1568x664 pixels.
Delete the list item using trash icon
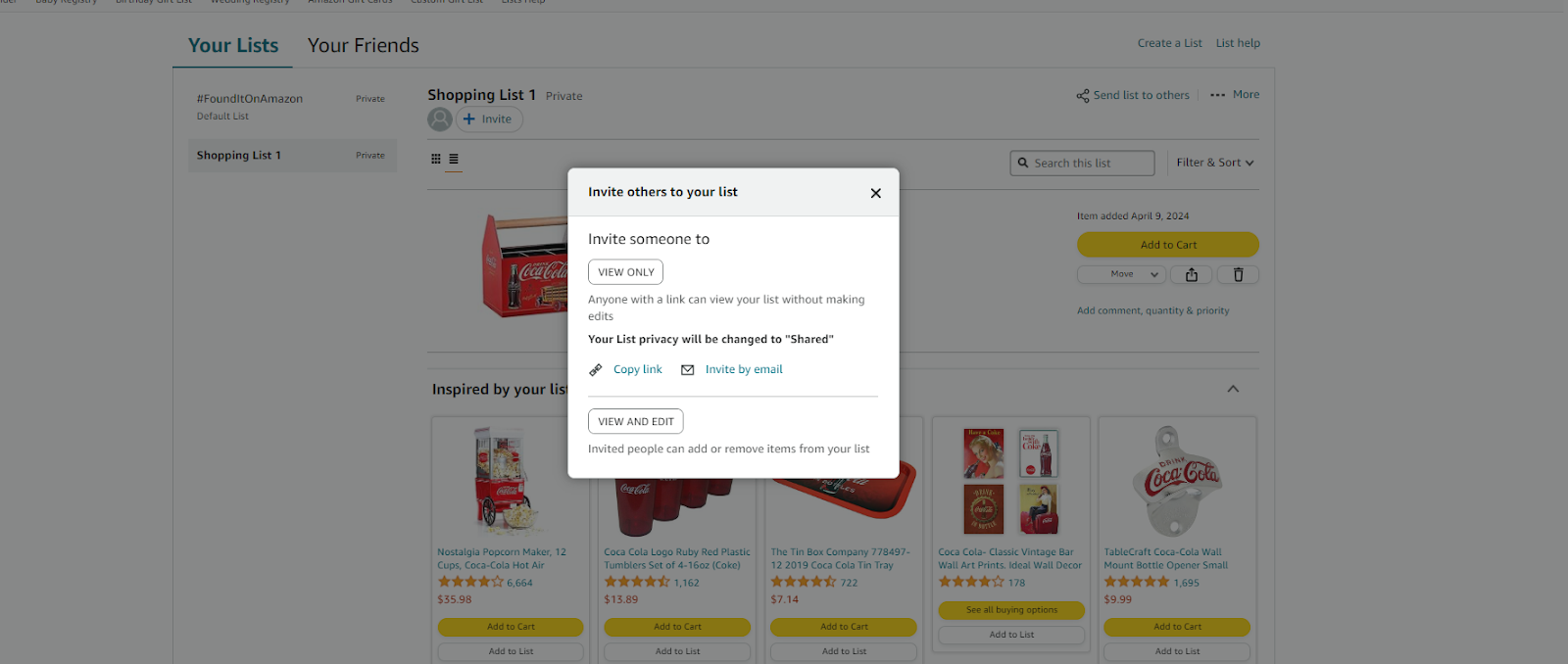(1238, 274)
